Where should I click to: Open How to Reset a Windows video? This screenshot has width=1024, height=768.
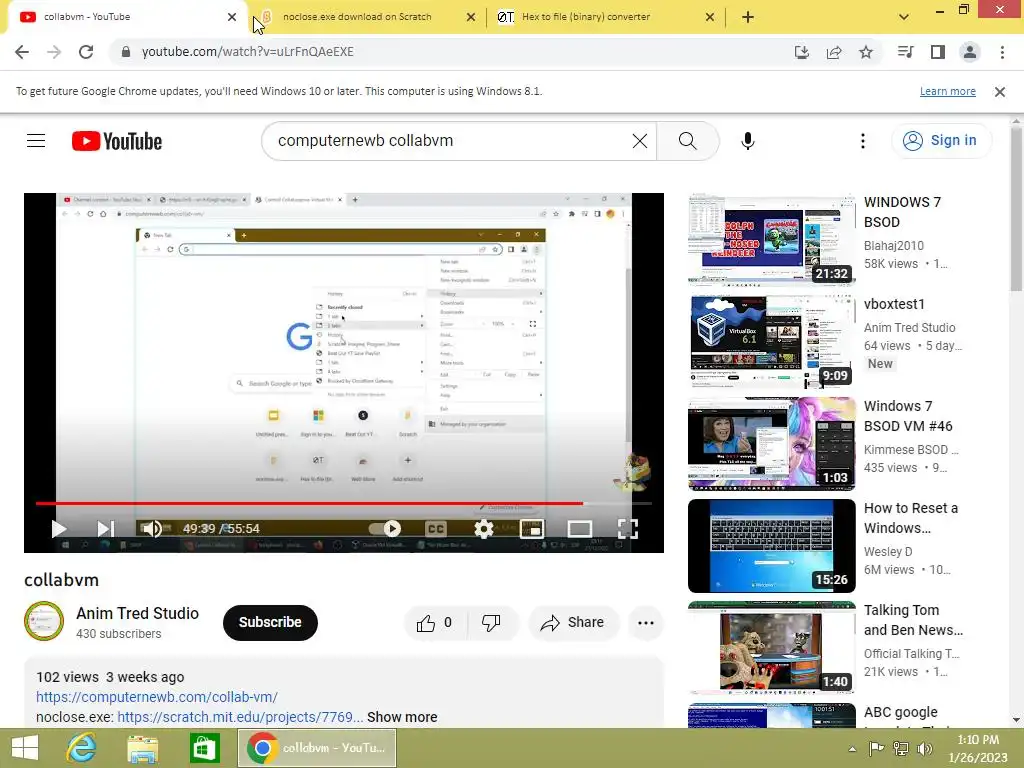point(771,545)
